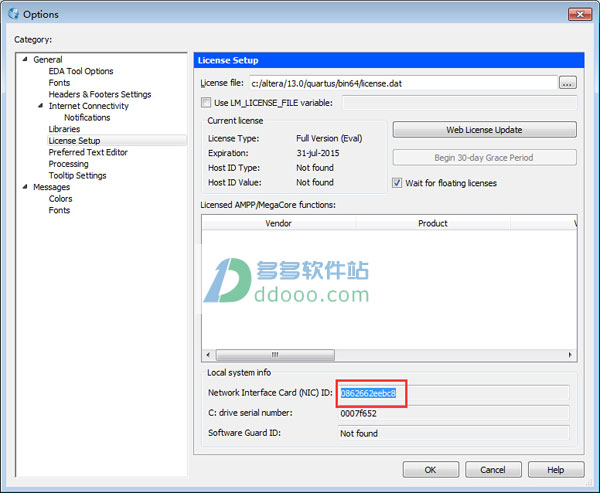Screen dimensions: 600x493
Task: Click the License file path field
Action: 403,83
